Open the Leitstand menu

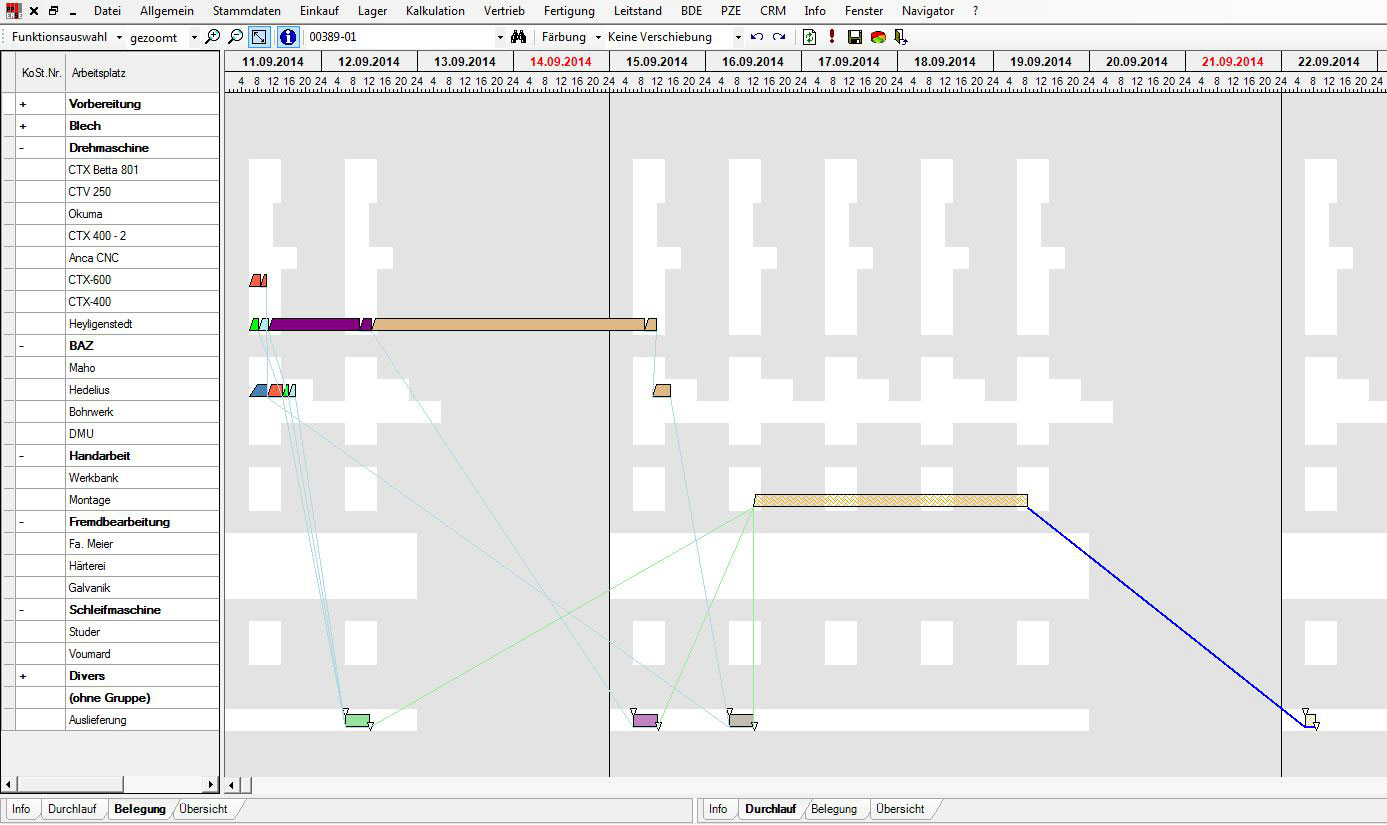(637, 11)
